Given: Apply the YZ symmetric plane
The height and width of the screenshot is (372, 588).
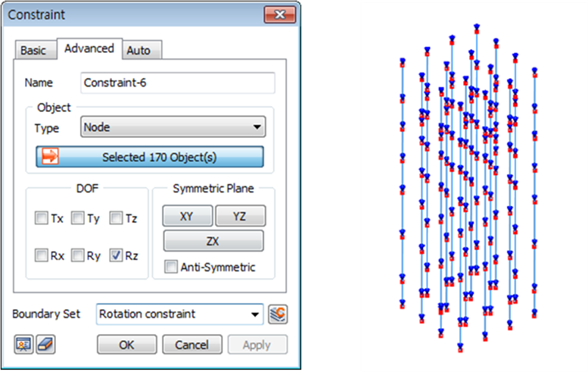Looking at the screenshot, I should pos(240,216).
